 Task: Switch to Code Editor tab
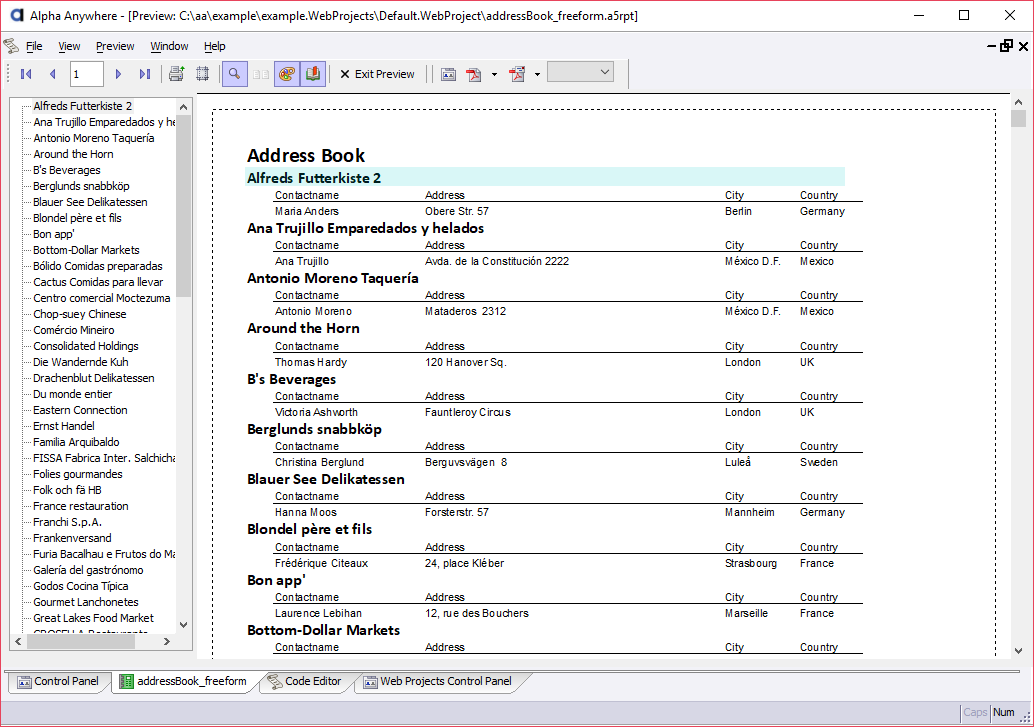tap(305, 681)
